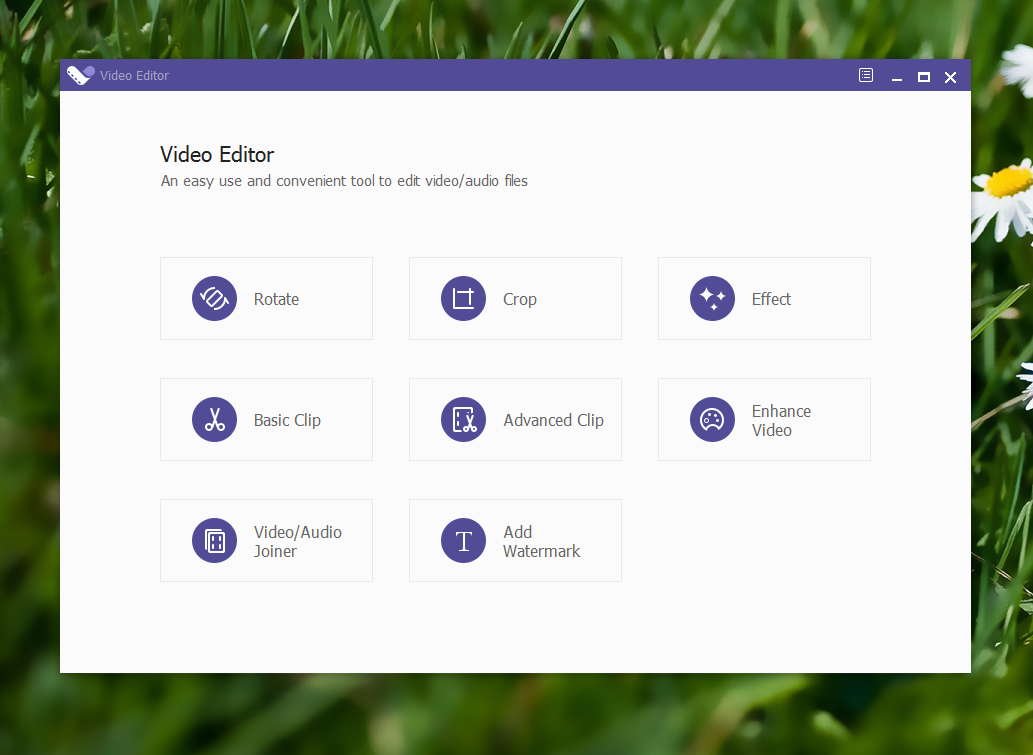Open the Advanced Clip label
The height and width of the screenshot is (755, 1033).
point(553,420)
